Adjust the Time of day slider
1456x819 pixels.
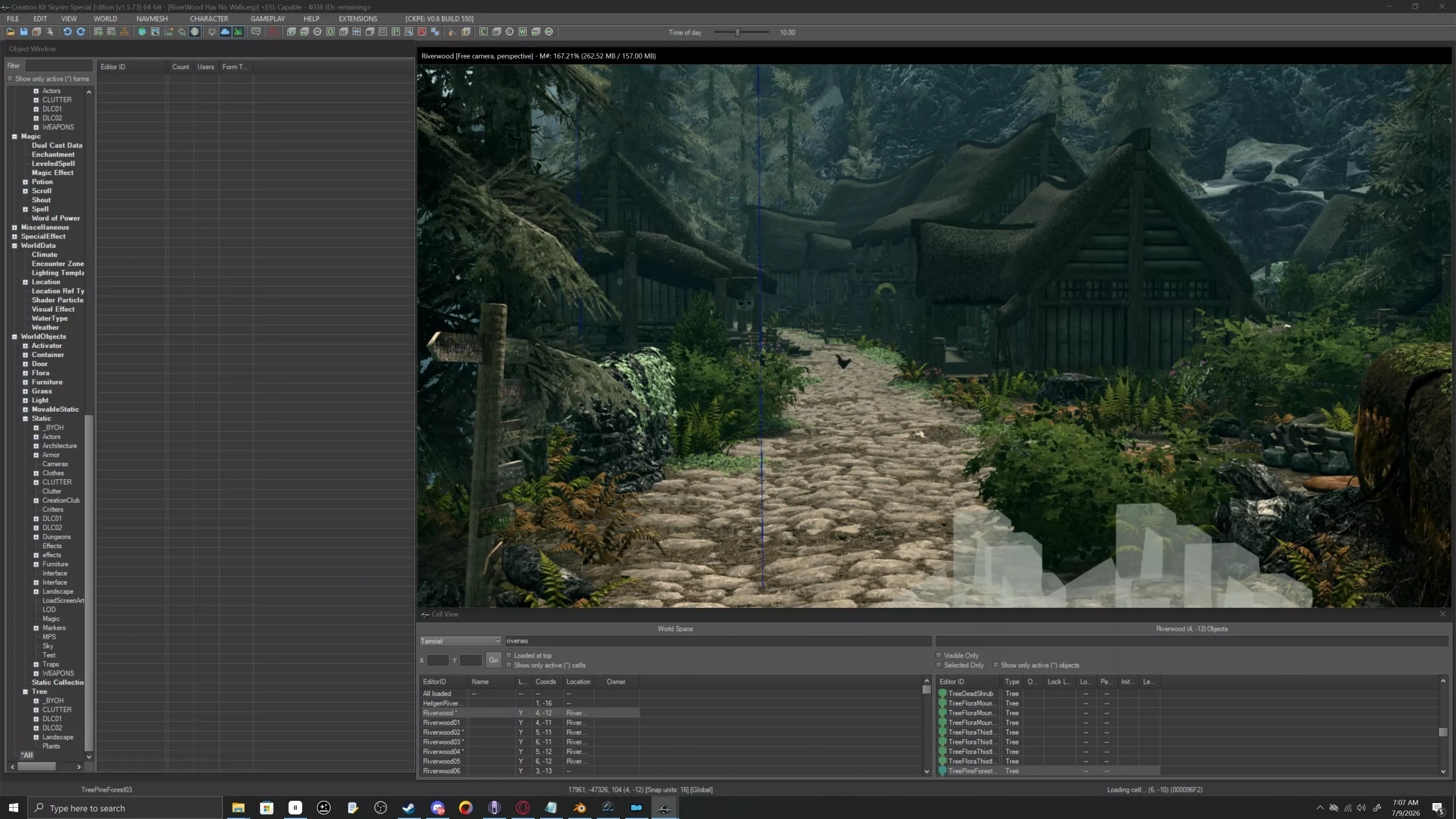click(738, 32)
